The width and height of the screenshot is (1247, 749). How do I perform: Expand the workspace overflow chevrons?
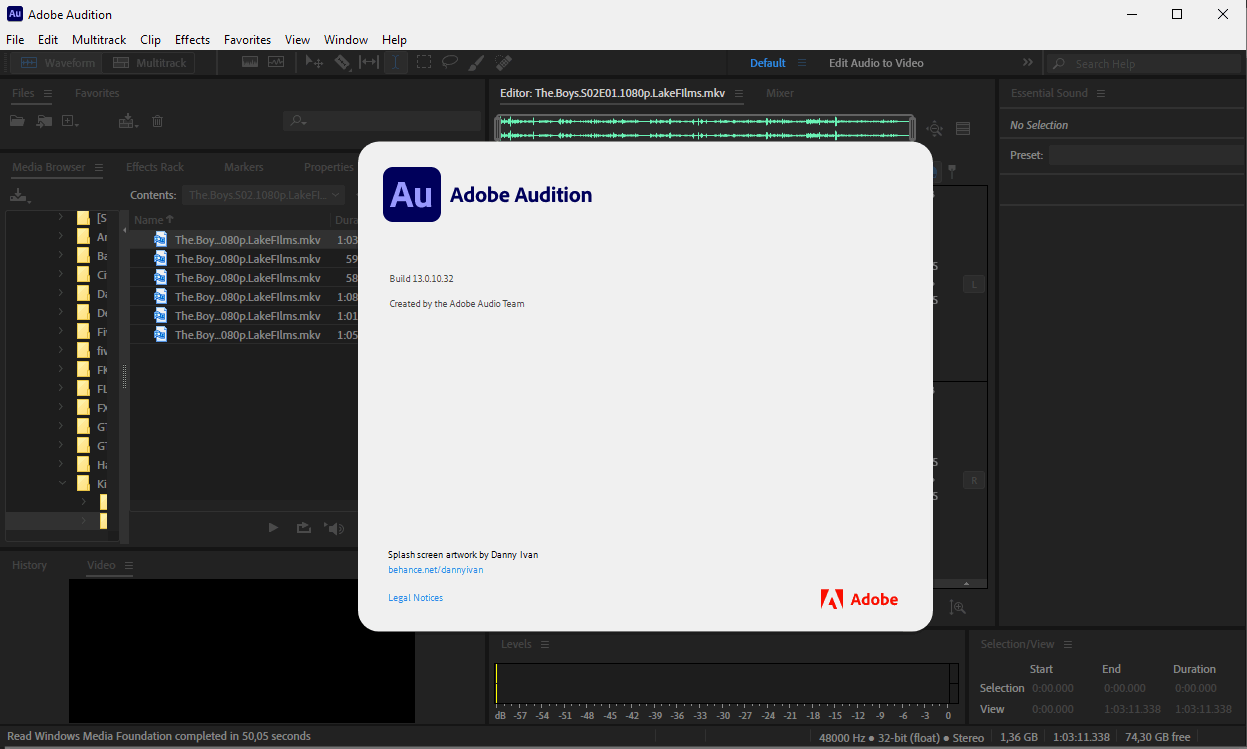pyautogui.click(x=1027, y=63)
